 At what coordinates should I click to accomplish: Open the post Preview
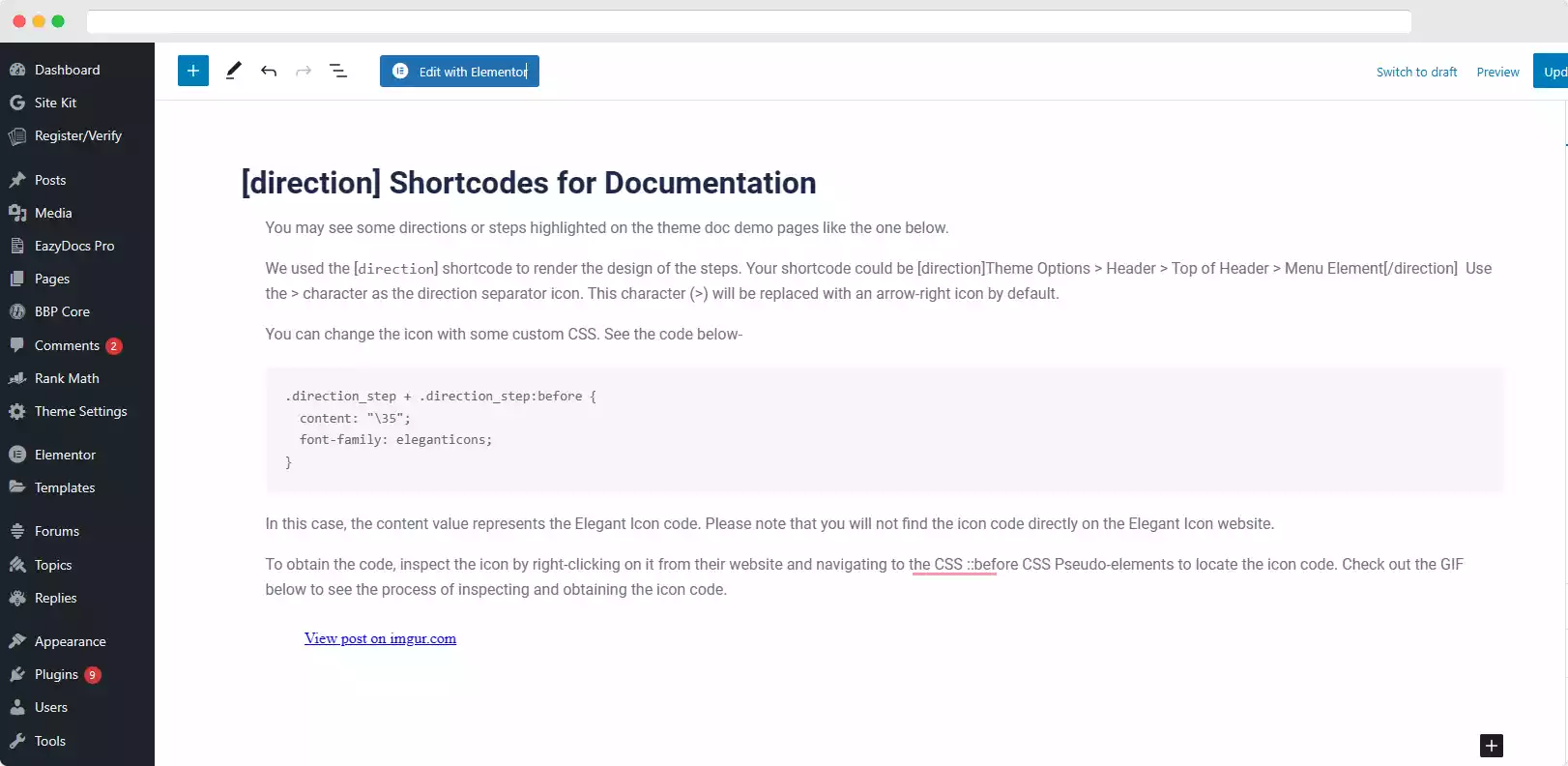click(1497, 72)
